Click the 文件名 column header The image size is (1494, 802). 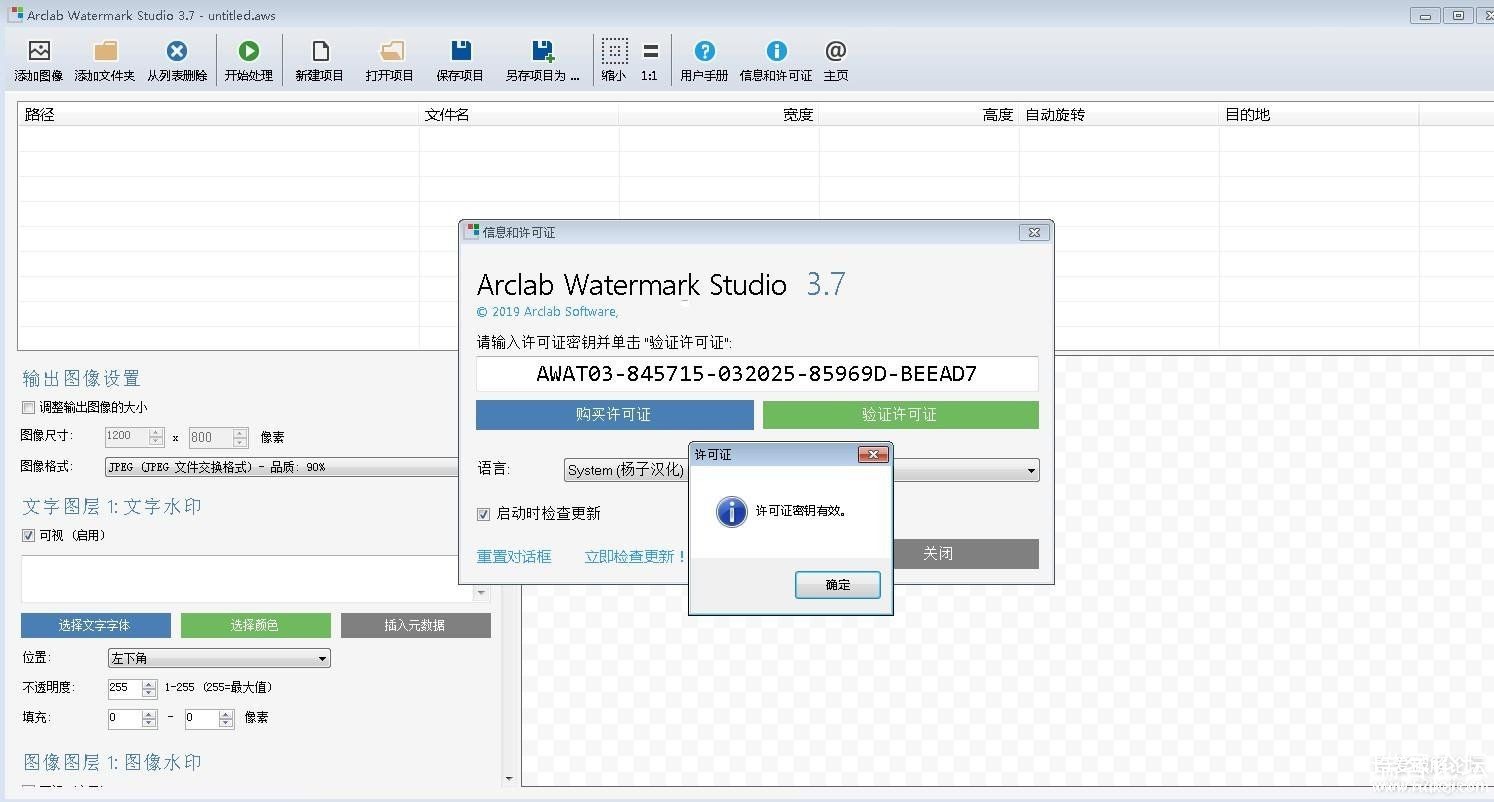click(x=519, y=115)
